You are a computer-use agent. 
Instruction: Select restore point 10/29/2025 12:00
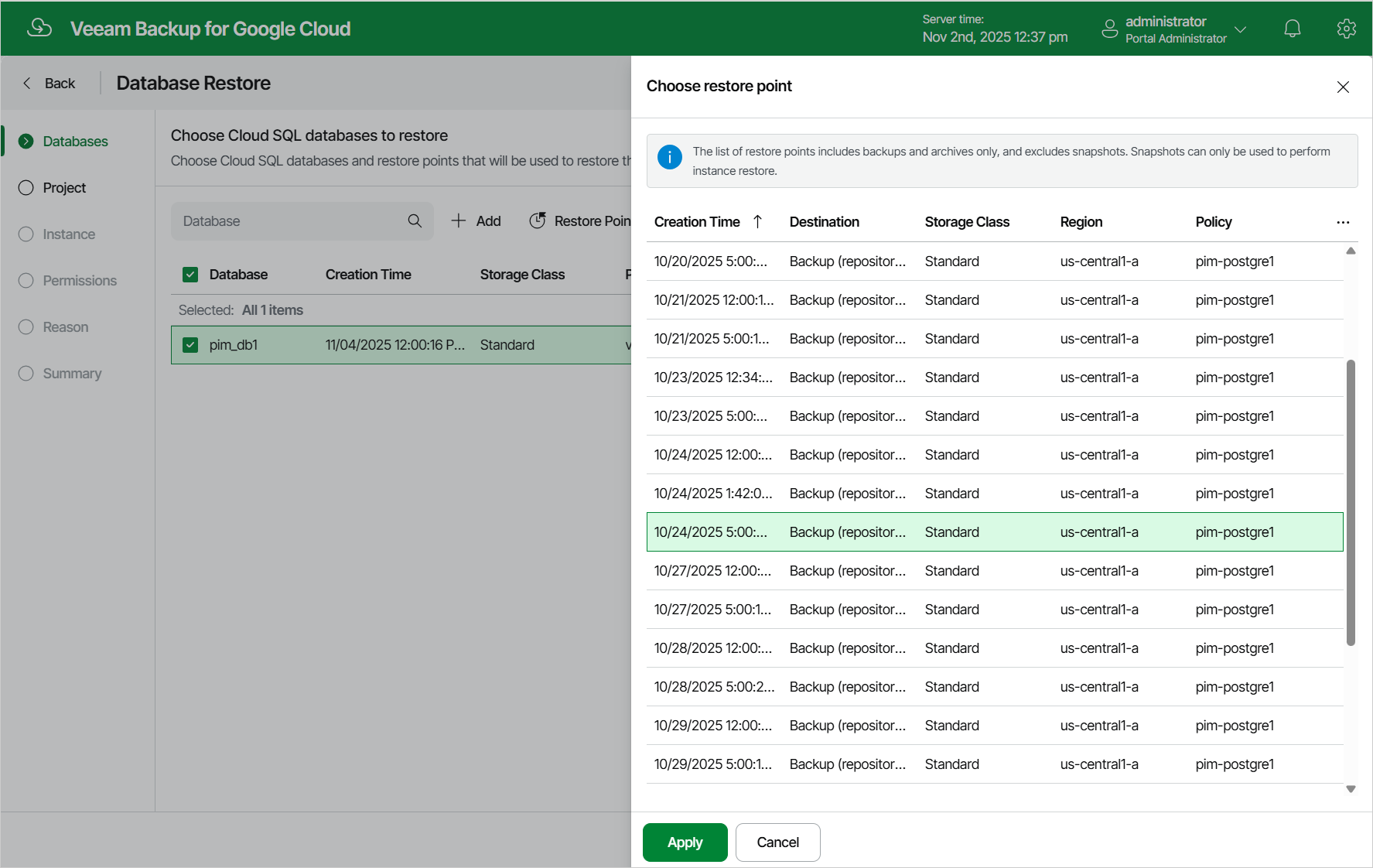[x=995, y=726]
